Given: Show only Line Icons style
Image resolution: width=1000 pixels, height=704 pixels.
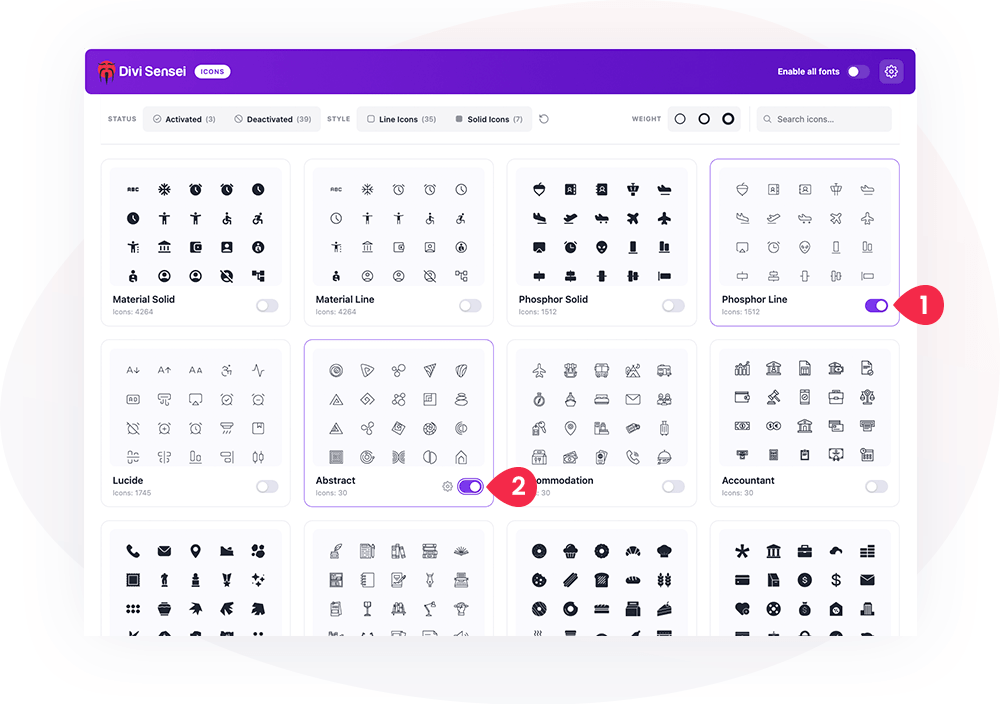Looking at the screenshot, I should click(401, 119).
